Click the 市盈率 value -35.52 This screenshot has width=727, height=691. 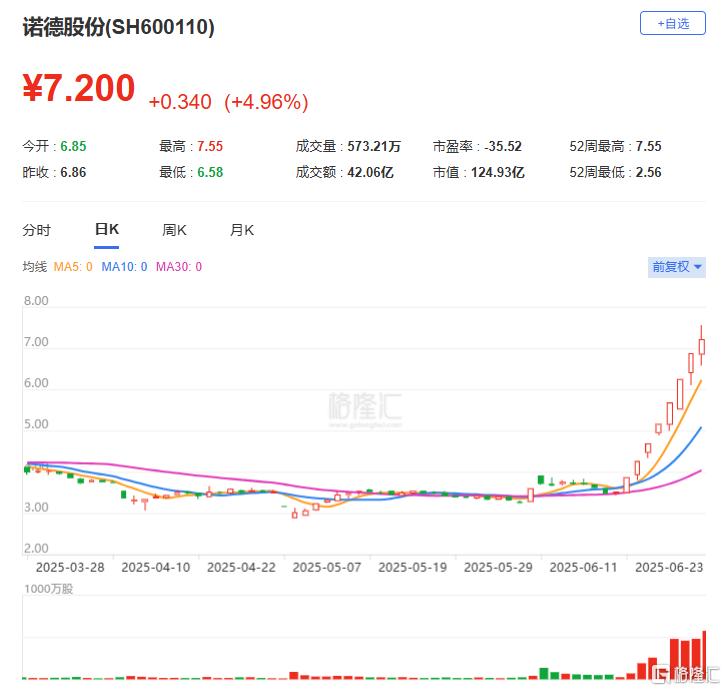coord(503,147)
